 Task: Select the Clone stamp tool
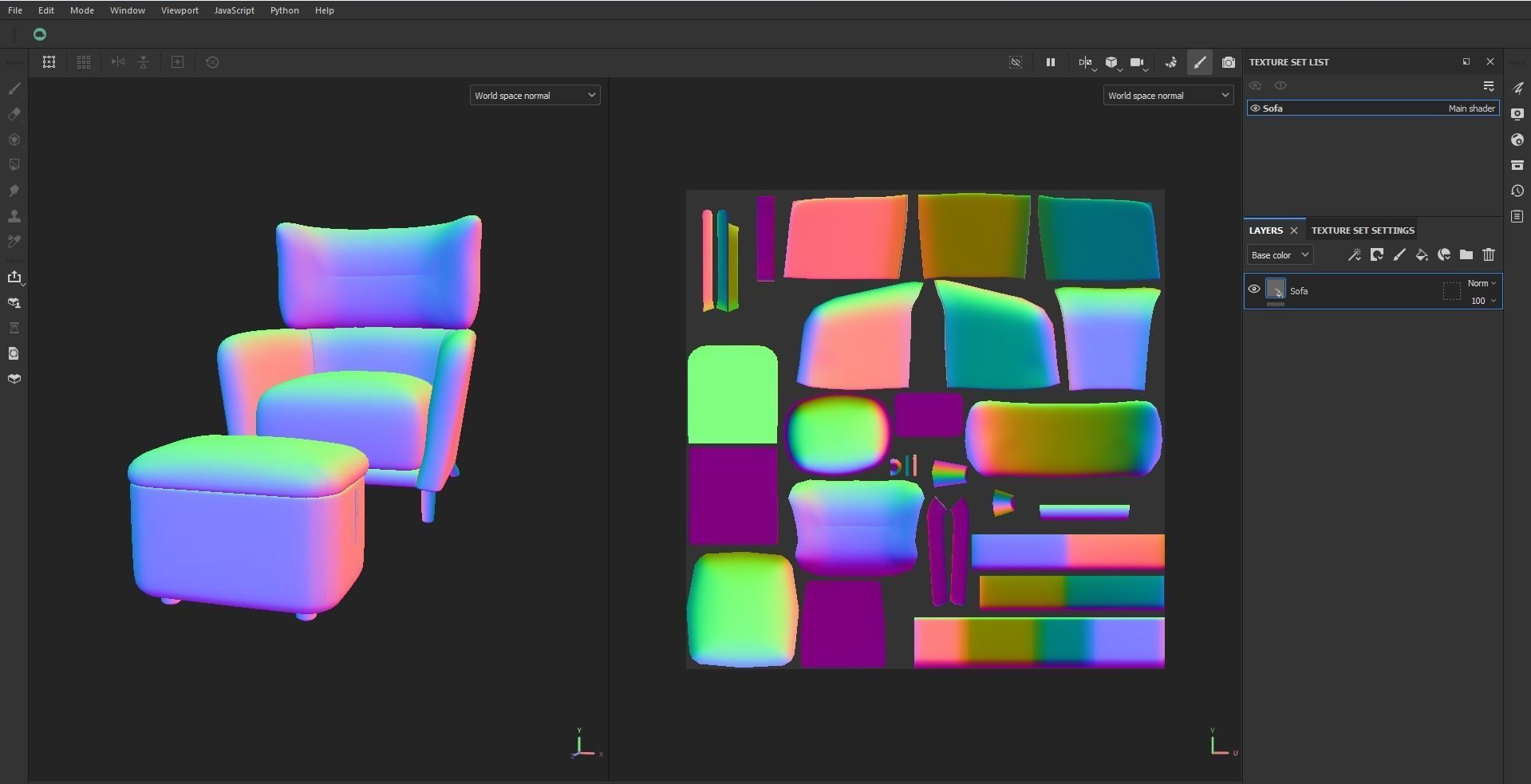click(x=14, y=216)
